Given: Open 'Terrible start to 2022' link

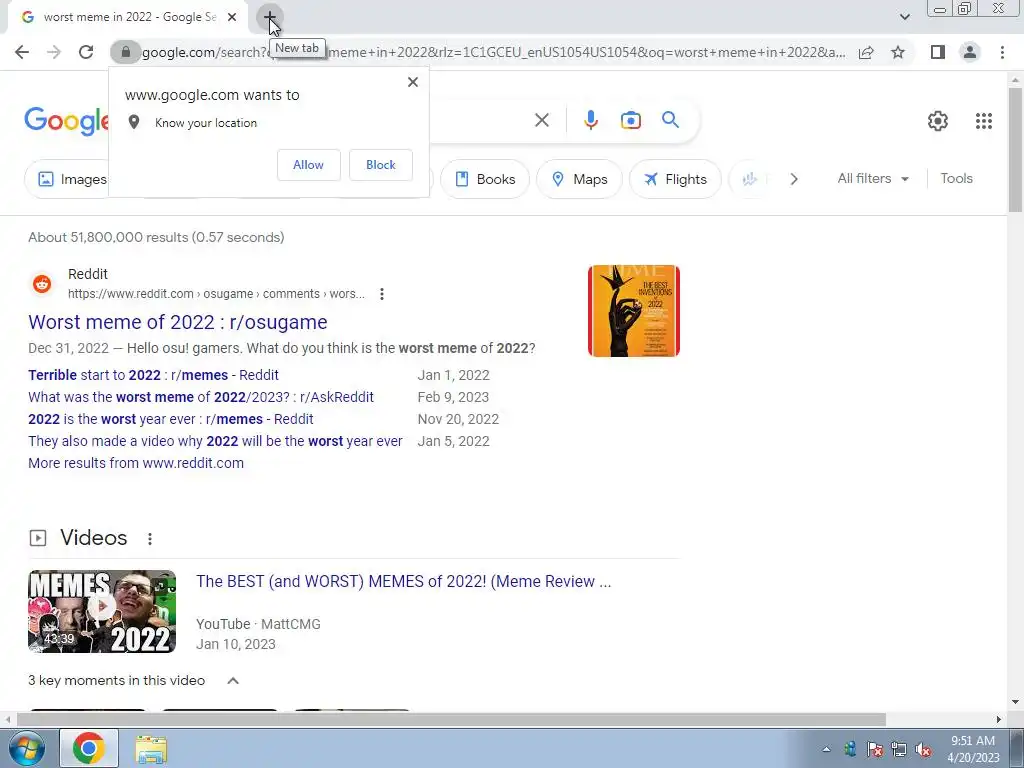Looking at the screenshot, I should click(x=153, y=375).
